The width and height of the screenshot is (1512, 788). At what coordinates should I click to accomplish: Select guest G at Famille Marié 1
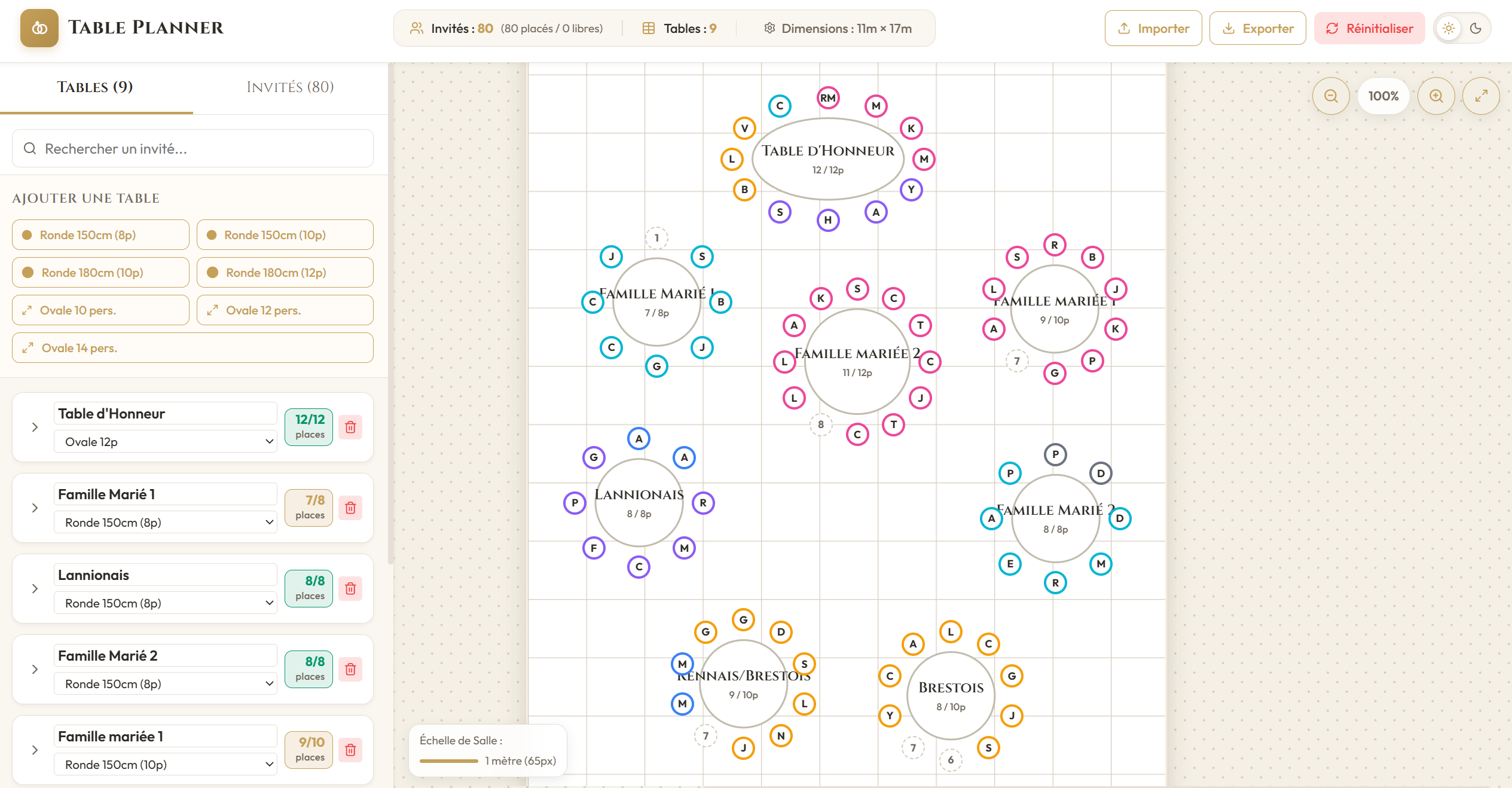coord(656,366)
